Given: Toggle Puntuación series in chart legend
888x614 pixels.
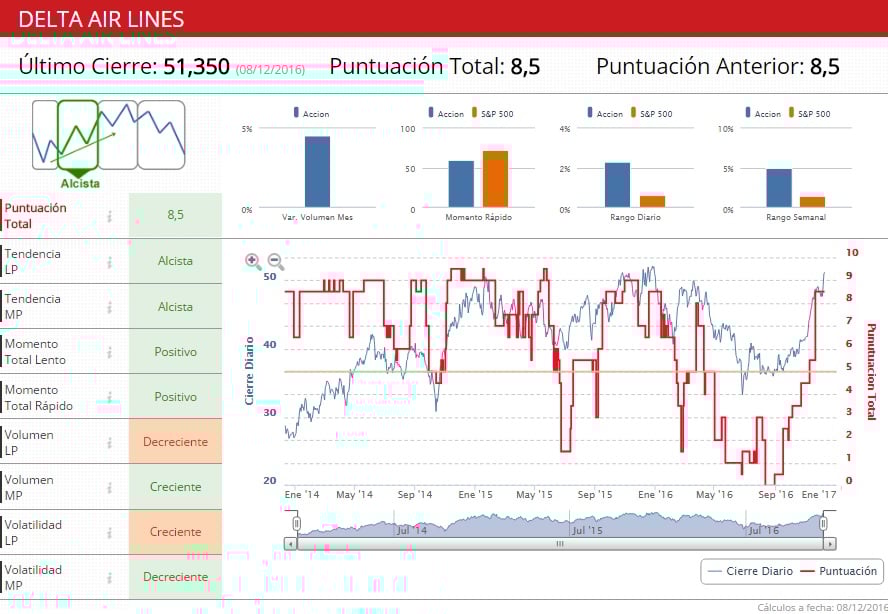Looking at the screenshot, I should [839, 571].
